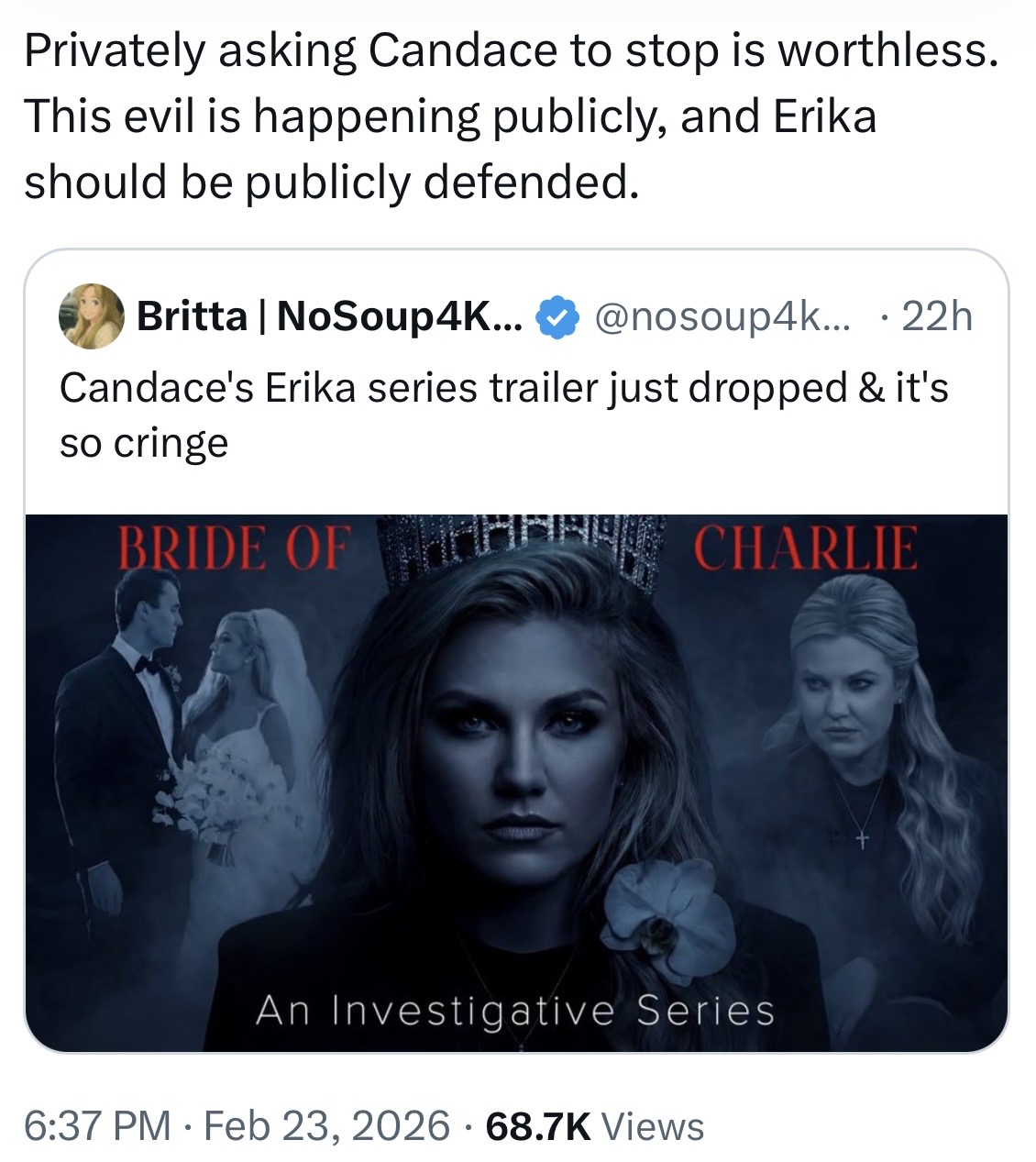Open quoted tweet text about series trailer
This screenshot has width=1036, height=1162.
tap(503, 415)
